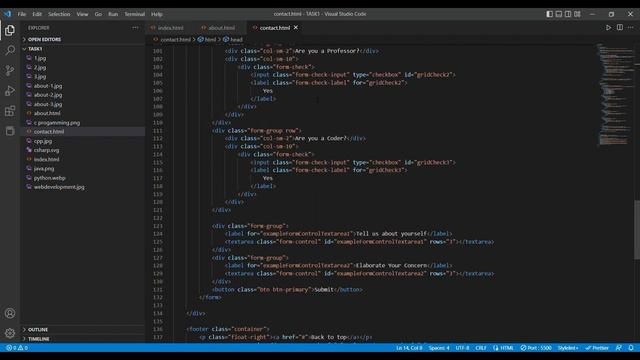This screenshot has width=640, height=360.
Task: Open the File menu
Action: pos(22,14)
